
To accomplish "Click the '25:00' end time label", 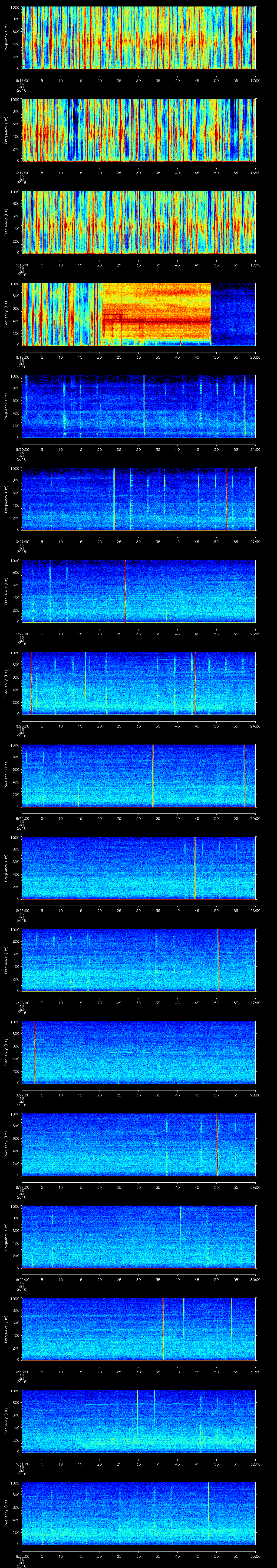I will (255, 818).
